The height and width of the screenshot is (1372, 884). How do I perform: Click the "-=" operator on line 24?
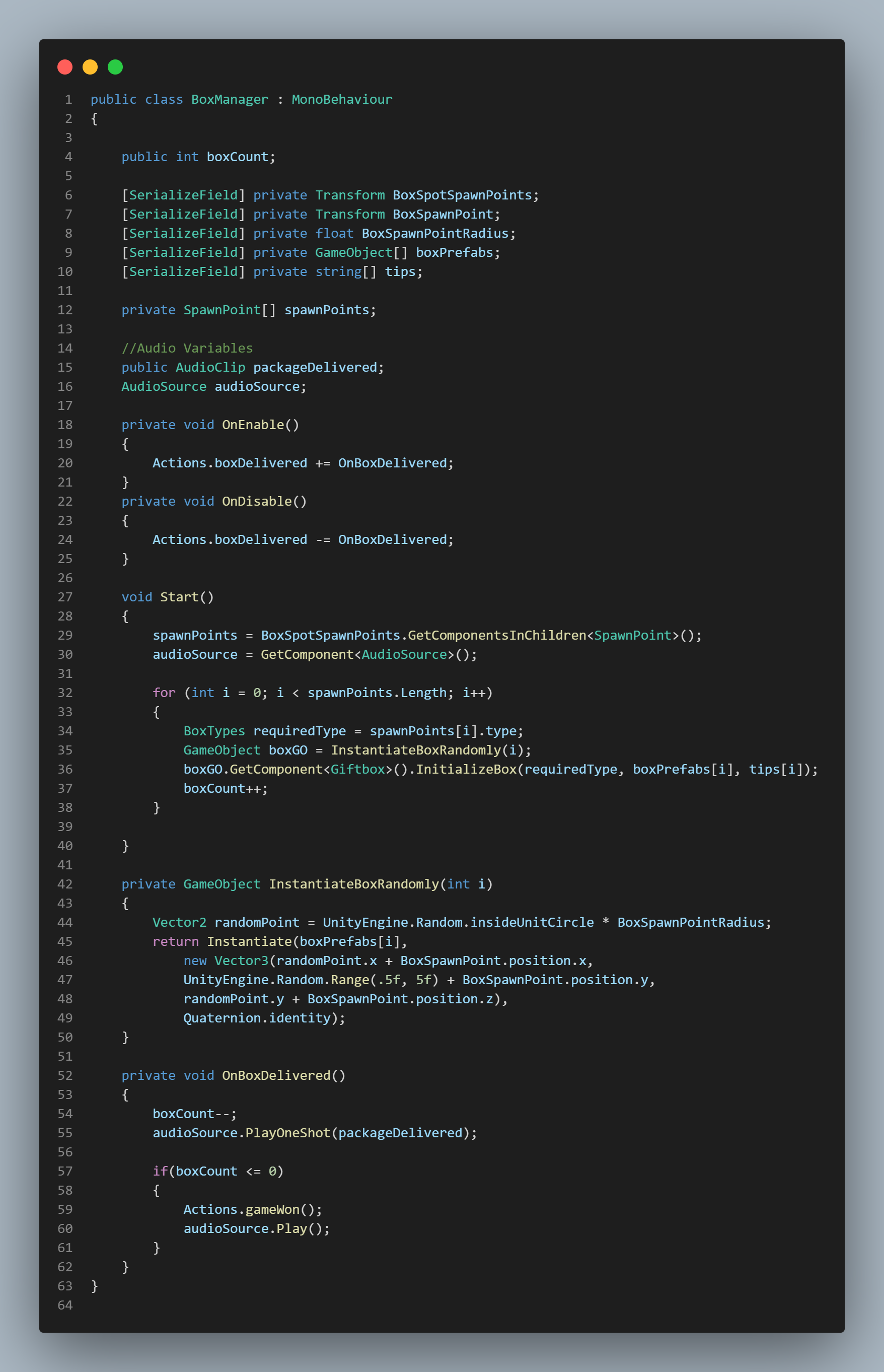(323, 540)
